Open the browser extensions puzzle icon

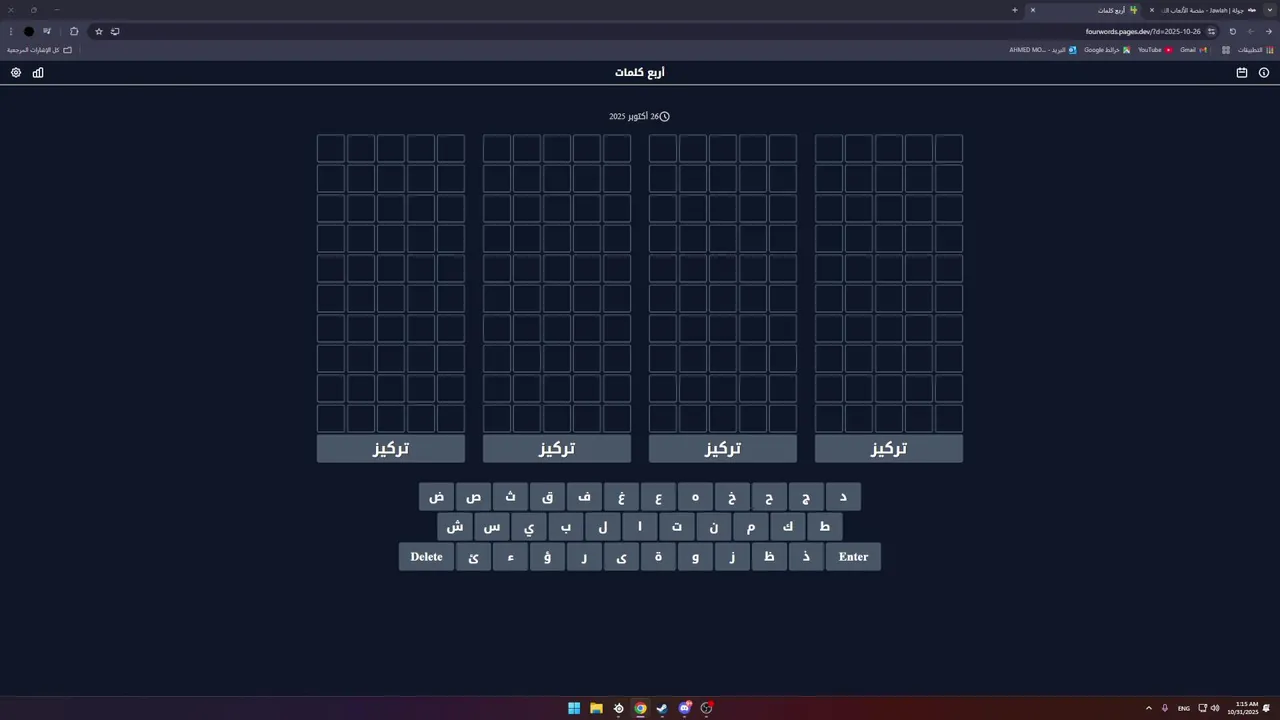coord(74,31)
